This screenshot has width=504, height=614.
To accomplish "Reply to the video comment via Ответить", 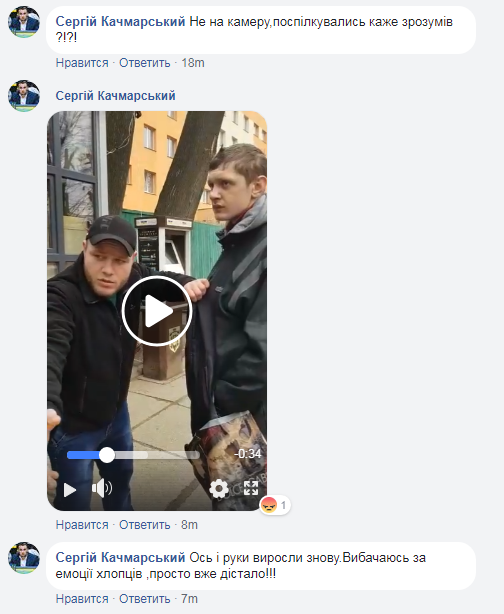I will [x=145, y=525].
